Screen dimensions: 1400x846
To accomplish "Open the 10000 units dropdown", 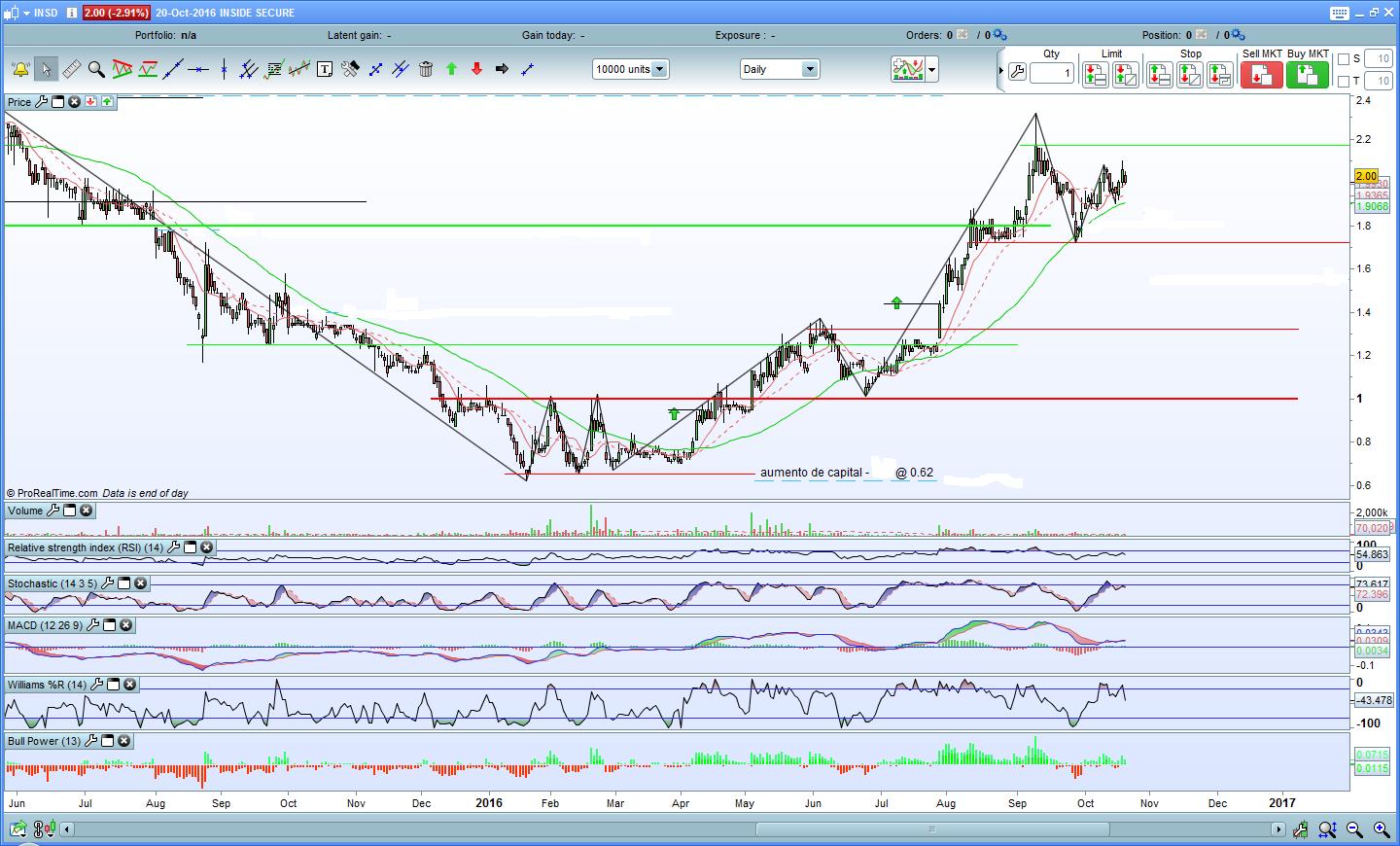I will (659, 69).
